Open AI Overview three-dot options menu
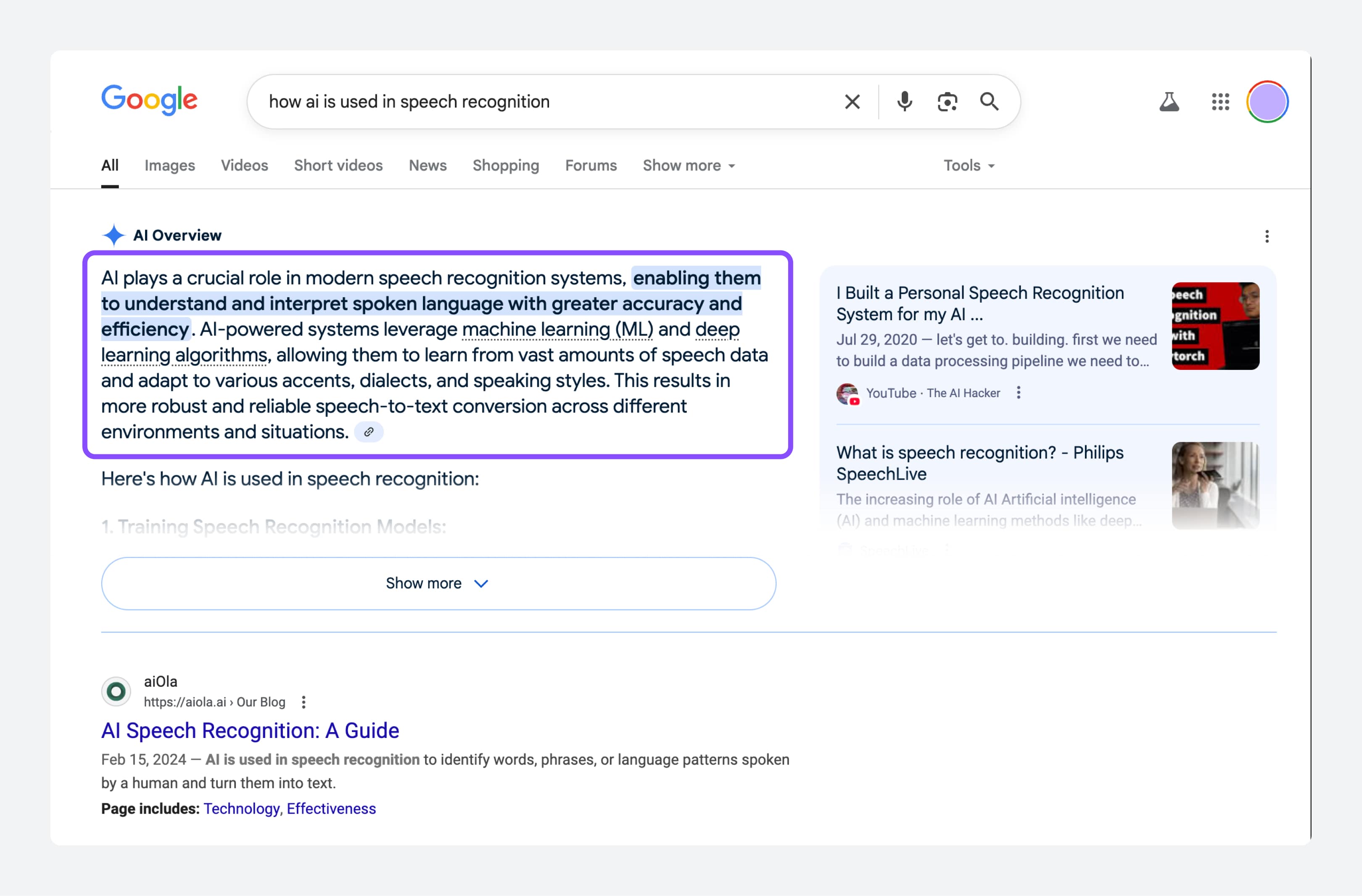 point(1267,236)
